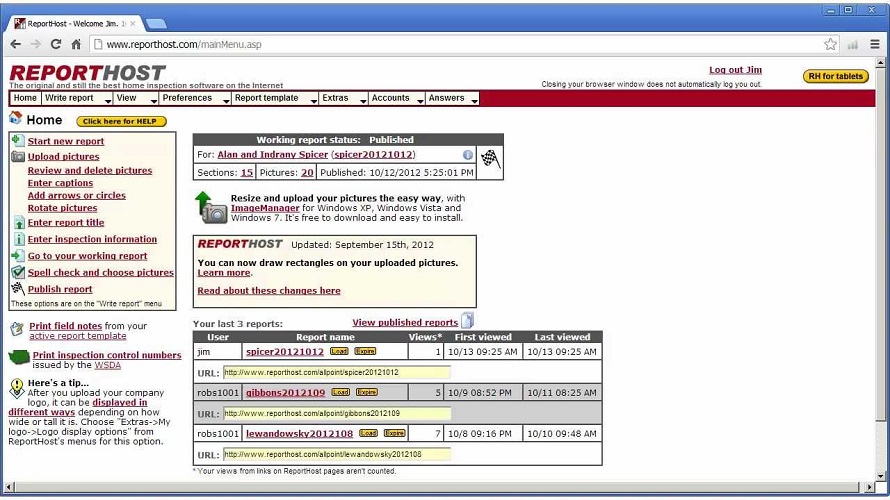Image resolution: width=890 pixels, height=500 pixels.
Task: Open the WSDA link
Action: coord(107,365)
